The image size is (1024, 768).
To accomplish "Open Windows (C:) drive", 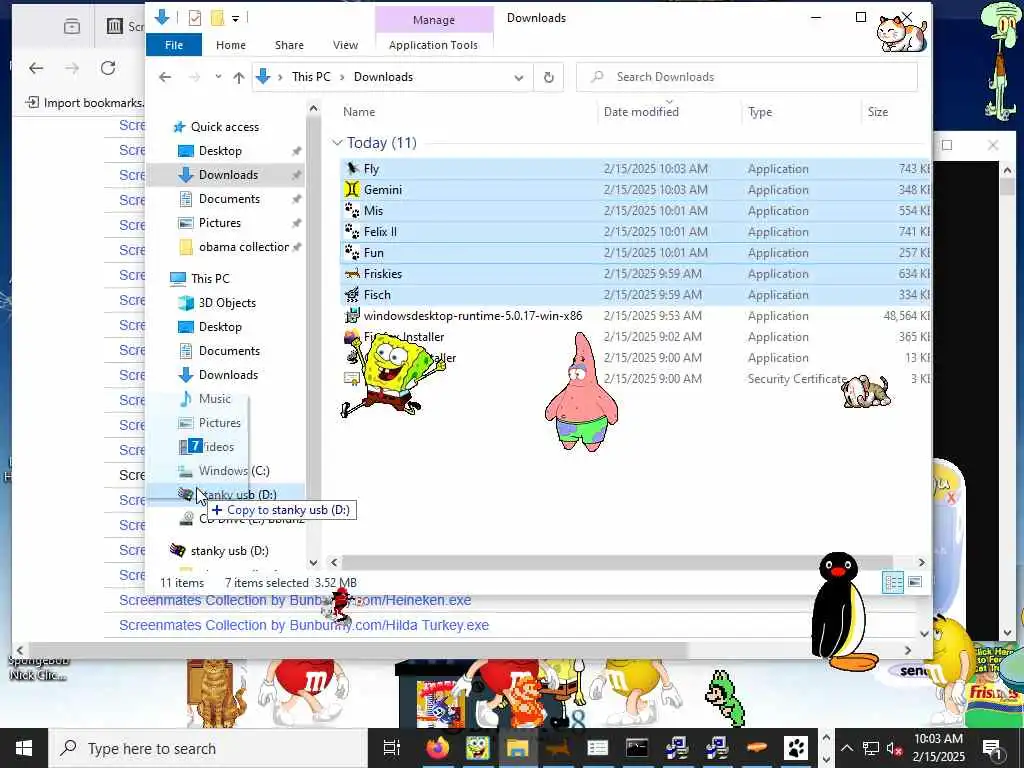I will [x=234, y=471].
